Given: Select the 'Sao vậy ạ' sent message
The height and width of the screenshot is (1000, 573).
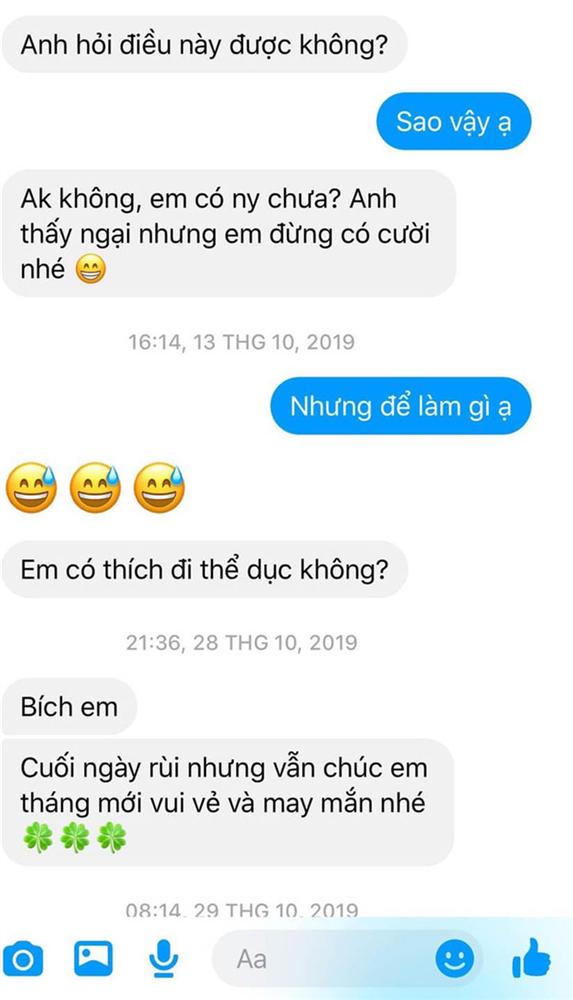Looking at the screenshot, I should [453, 121].
